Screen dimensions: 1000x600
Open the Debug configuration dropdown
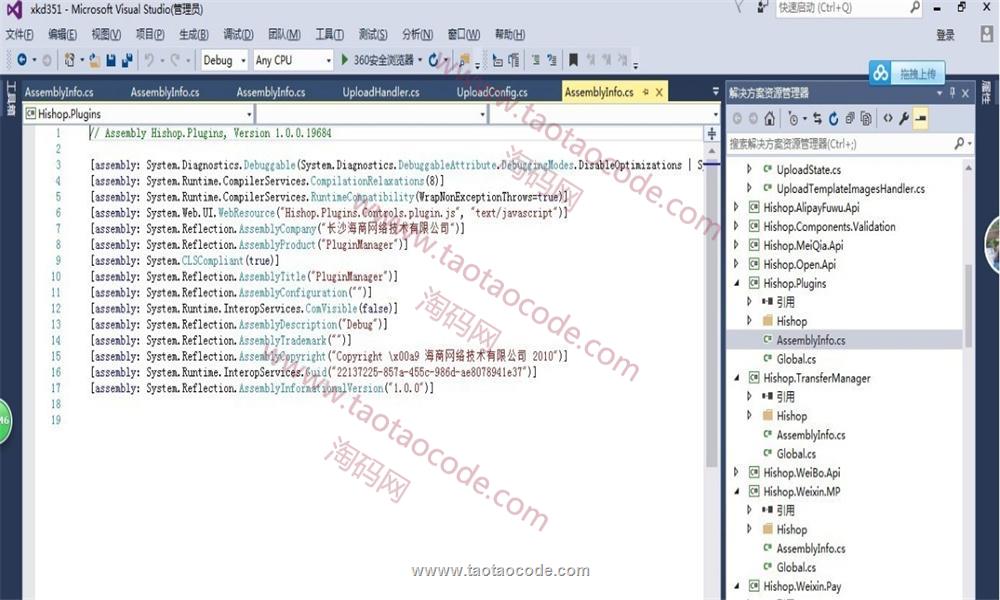pyautogui.click(x=223, y=60)
